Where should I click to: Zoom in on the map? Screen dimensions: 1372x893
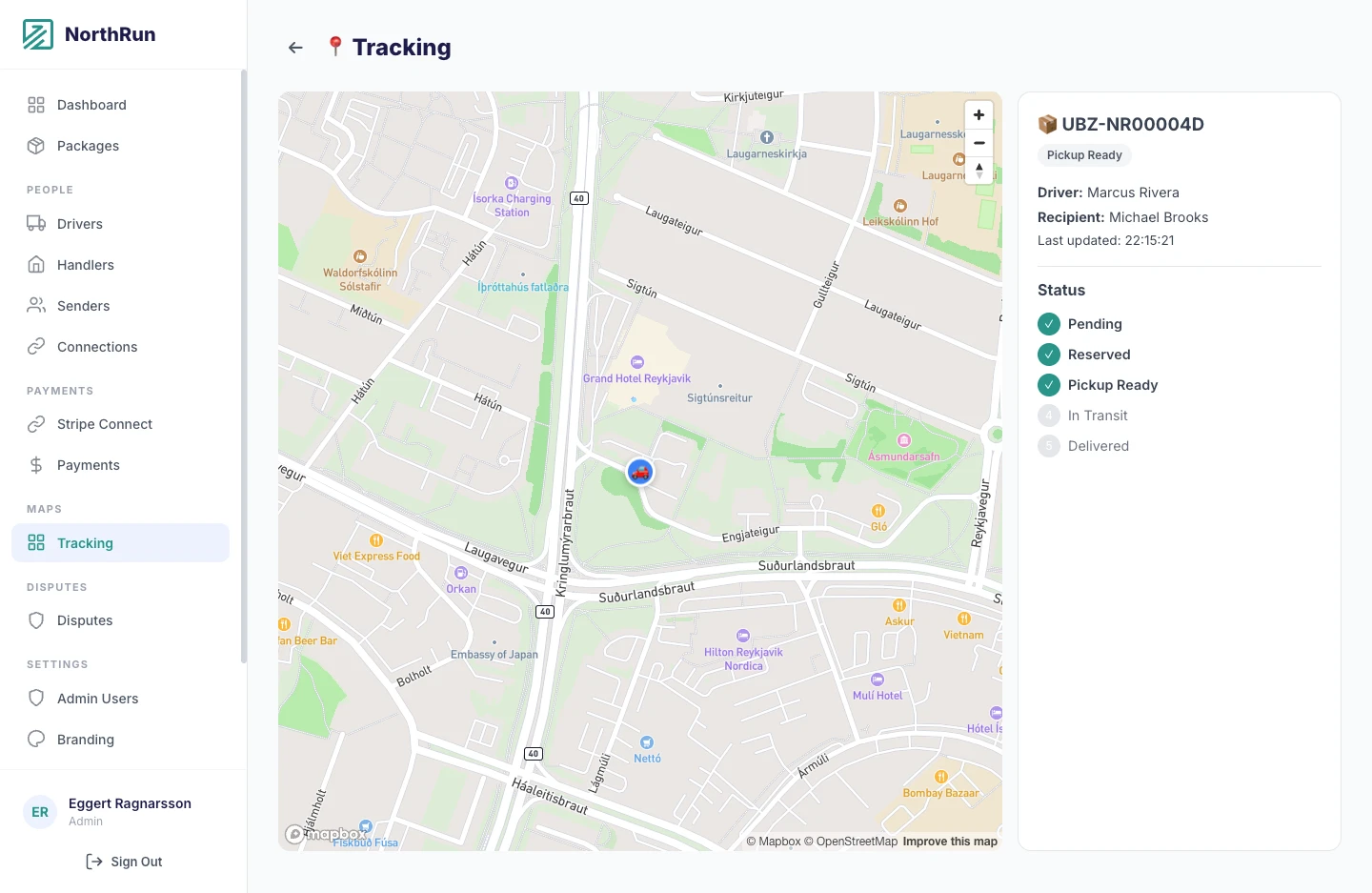979,115
